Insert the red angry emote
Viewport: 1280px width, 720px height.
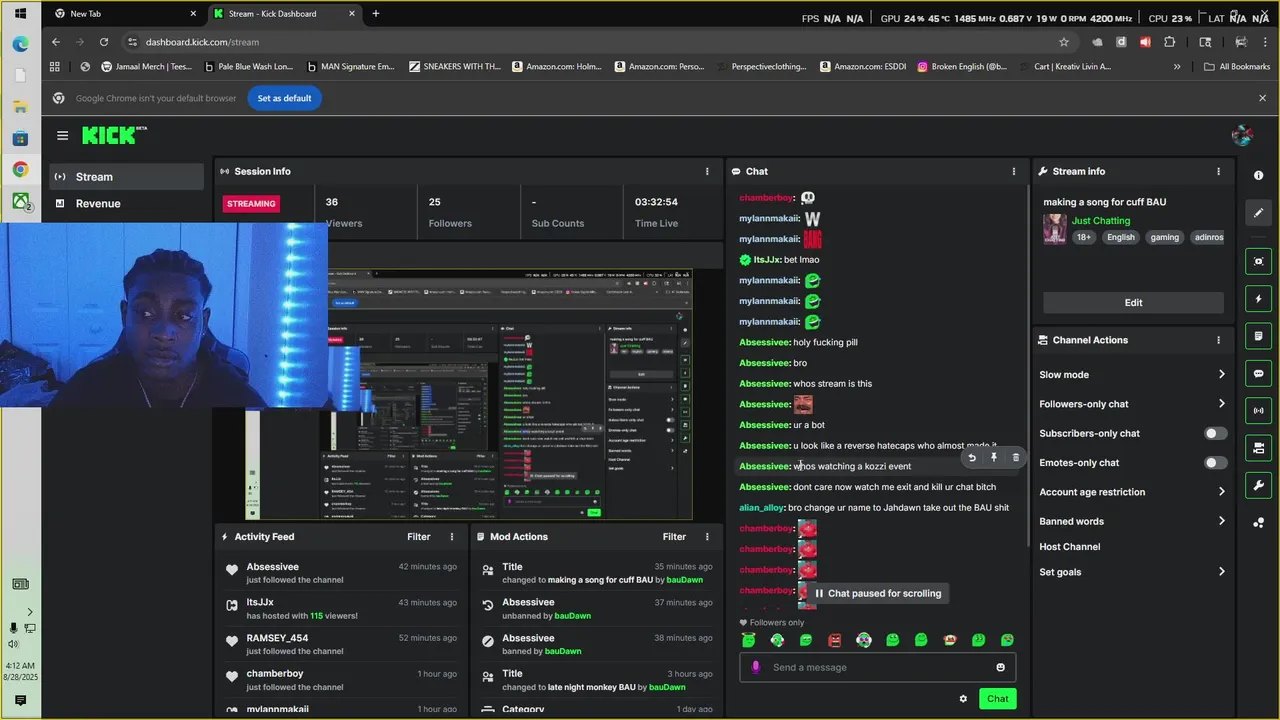(x=835, y=640)
